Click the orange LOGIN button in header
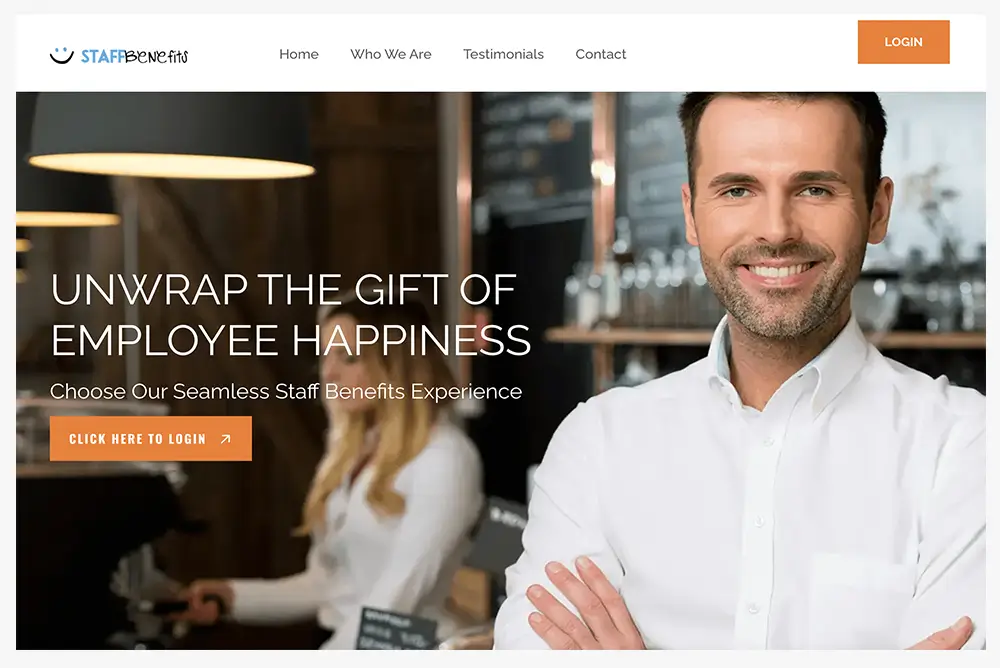Image resolution: width=1000 pixels, height=668 pixels. (x=903, y=42)
